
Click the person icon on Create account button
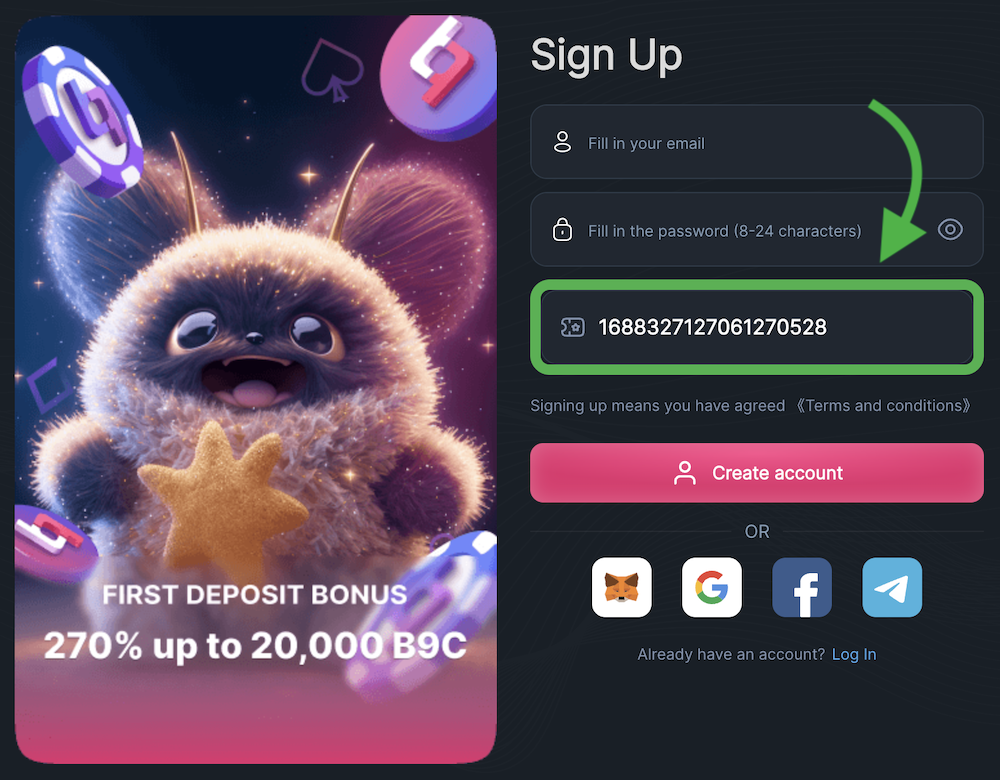click(684, 473)
